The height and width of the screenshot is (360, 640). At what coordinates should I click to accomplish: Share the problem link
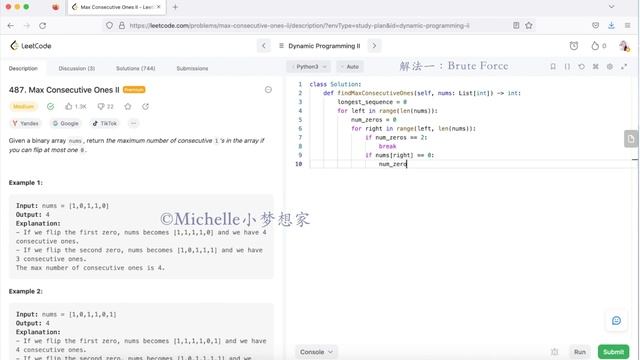pyautogui.click(x=145, y=107)
